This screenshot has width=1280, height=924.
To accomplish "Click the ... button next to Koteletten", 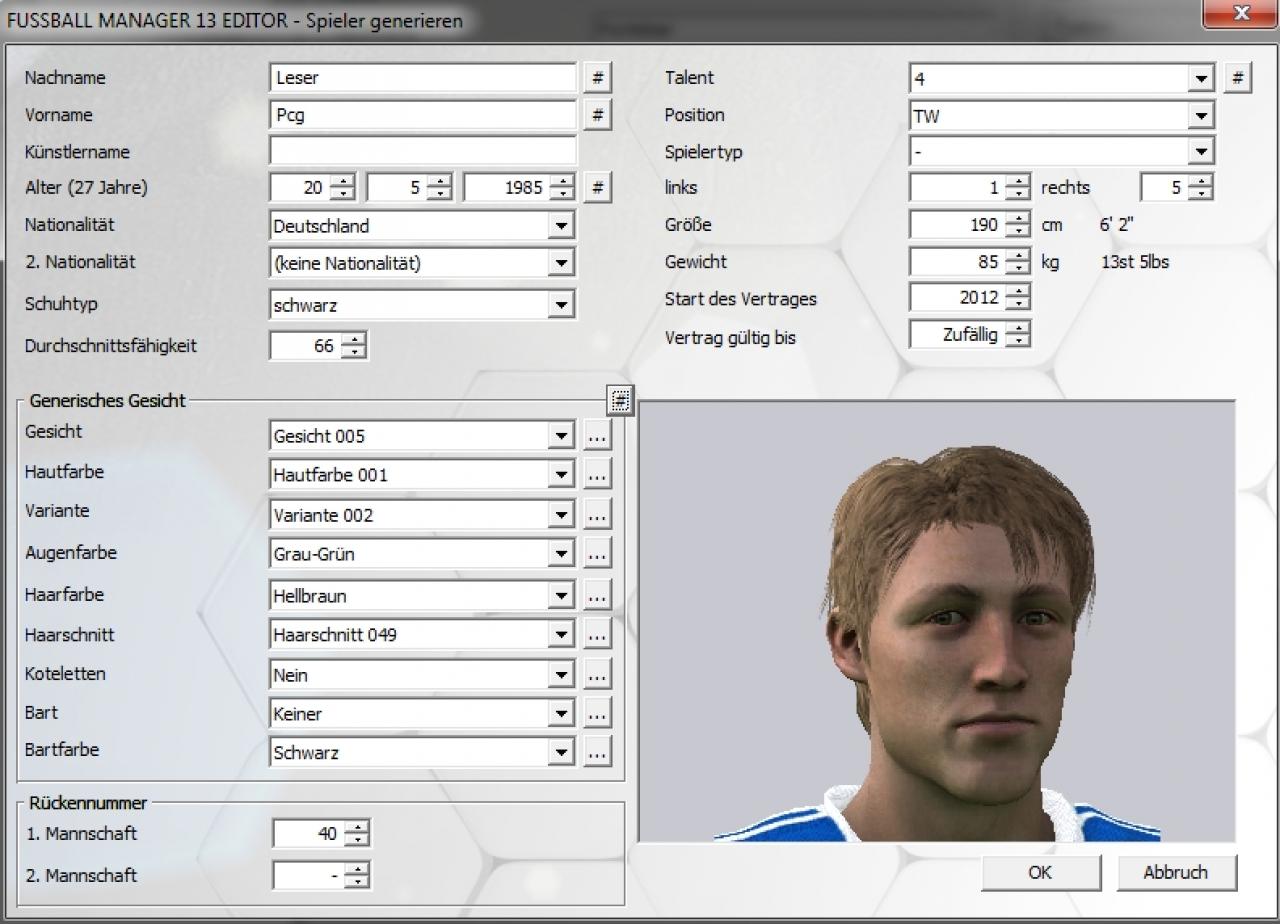I will coord(597,675).
